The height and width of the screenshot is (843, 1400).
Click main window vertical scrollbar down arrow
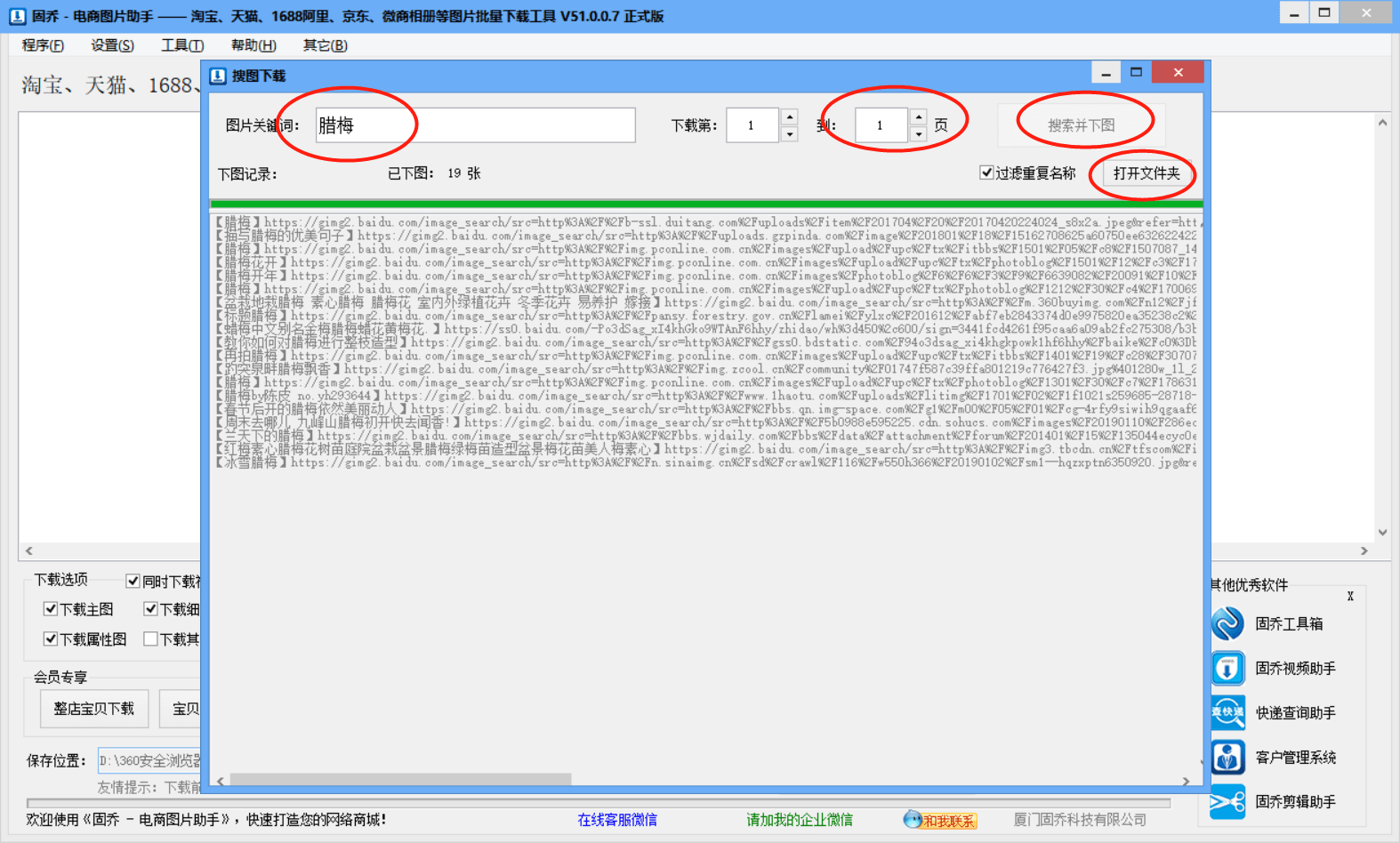coord(1382,533)
